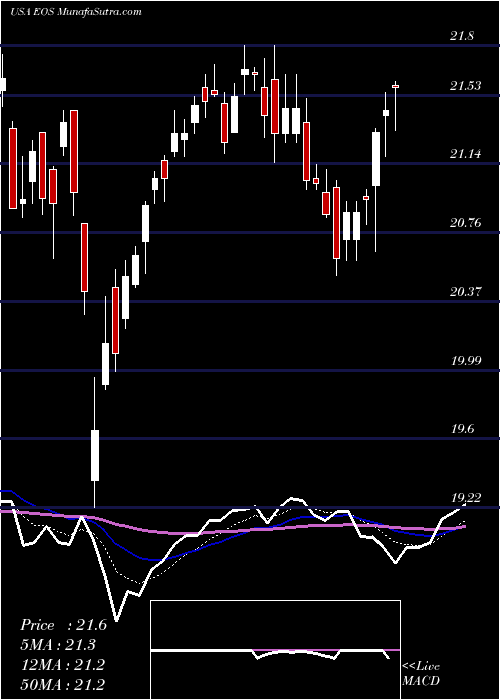Image resolution: width=500 pixels, height=700 pixels.
Task: Click the last red candlestick near 21.53
Action: (396, 87)
